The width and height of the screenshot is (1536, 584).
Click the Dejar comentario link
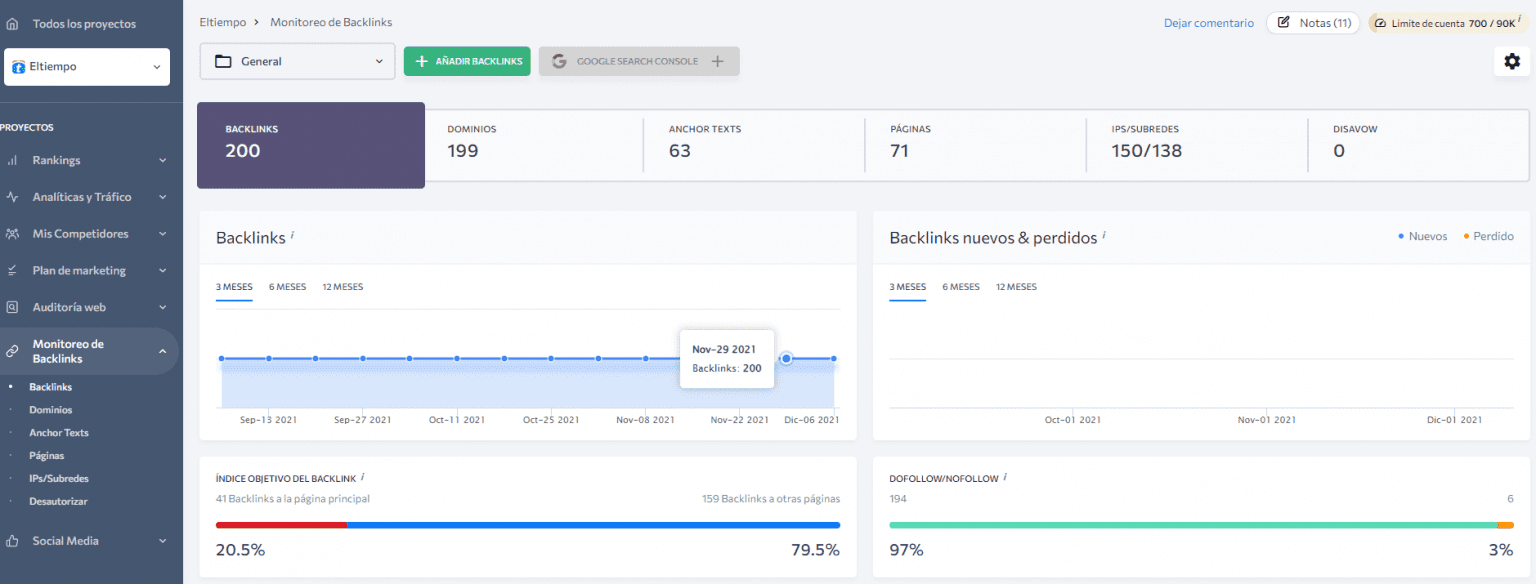1208,22
